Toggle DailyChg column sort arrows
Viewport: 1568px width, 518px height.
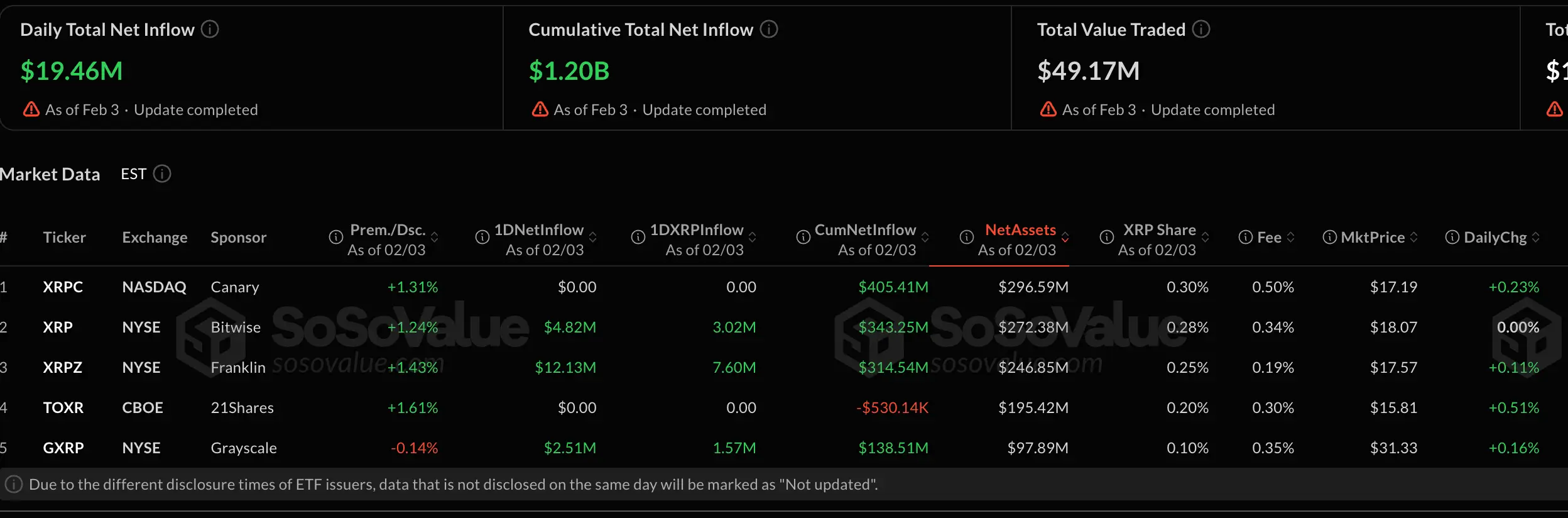tap(1536, 238)
